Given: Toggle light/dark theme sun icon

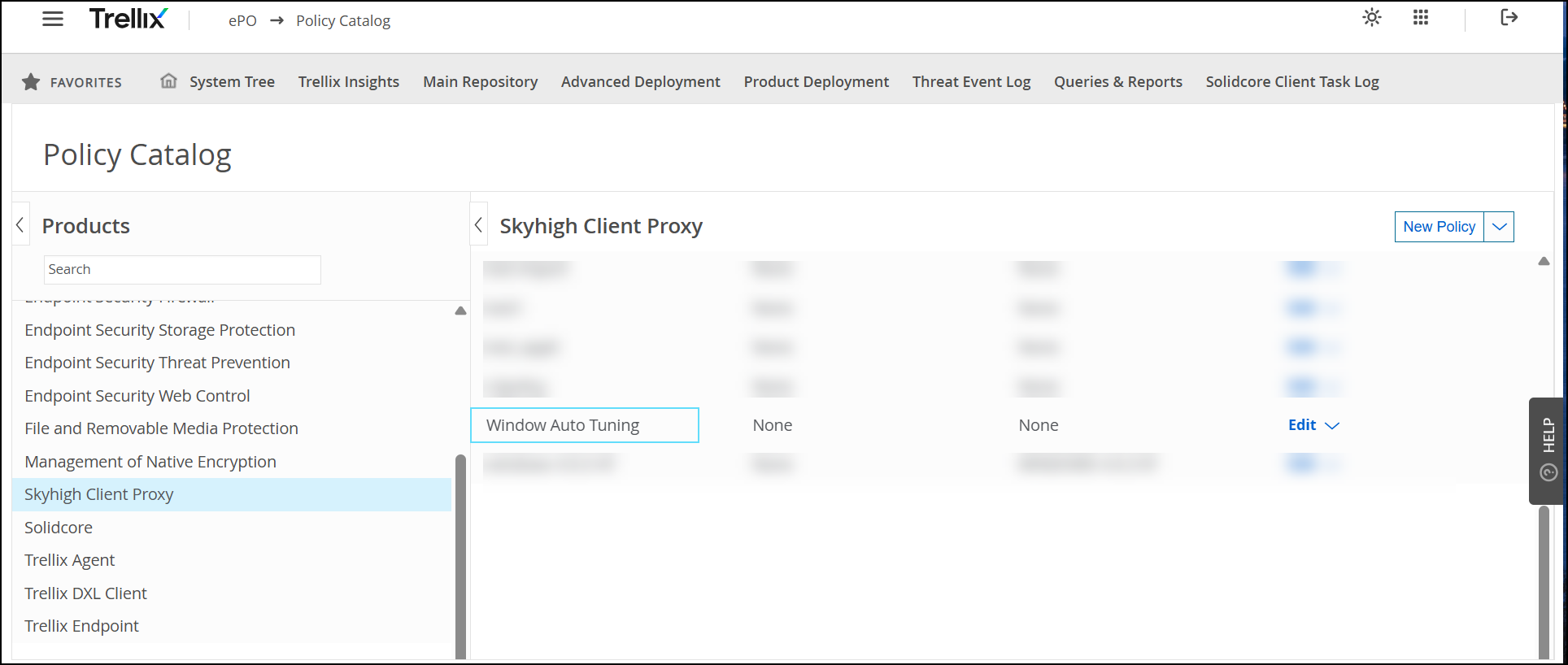Looking at the screenshot, I should pyautogui.click(x=1372, y=17).
